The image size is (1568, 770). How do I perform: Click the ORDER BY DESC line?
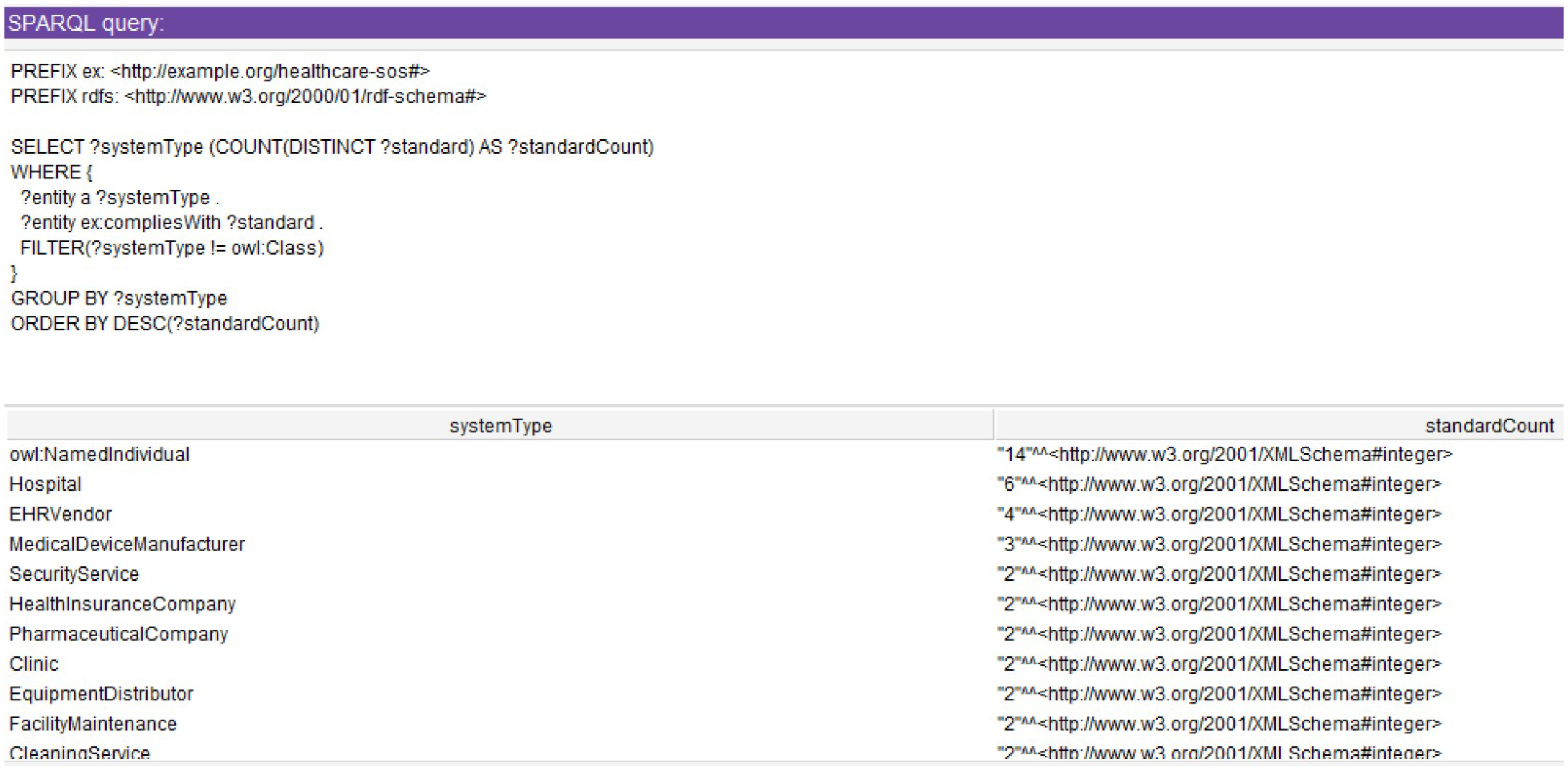(x=165, y=323)
